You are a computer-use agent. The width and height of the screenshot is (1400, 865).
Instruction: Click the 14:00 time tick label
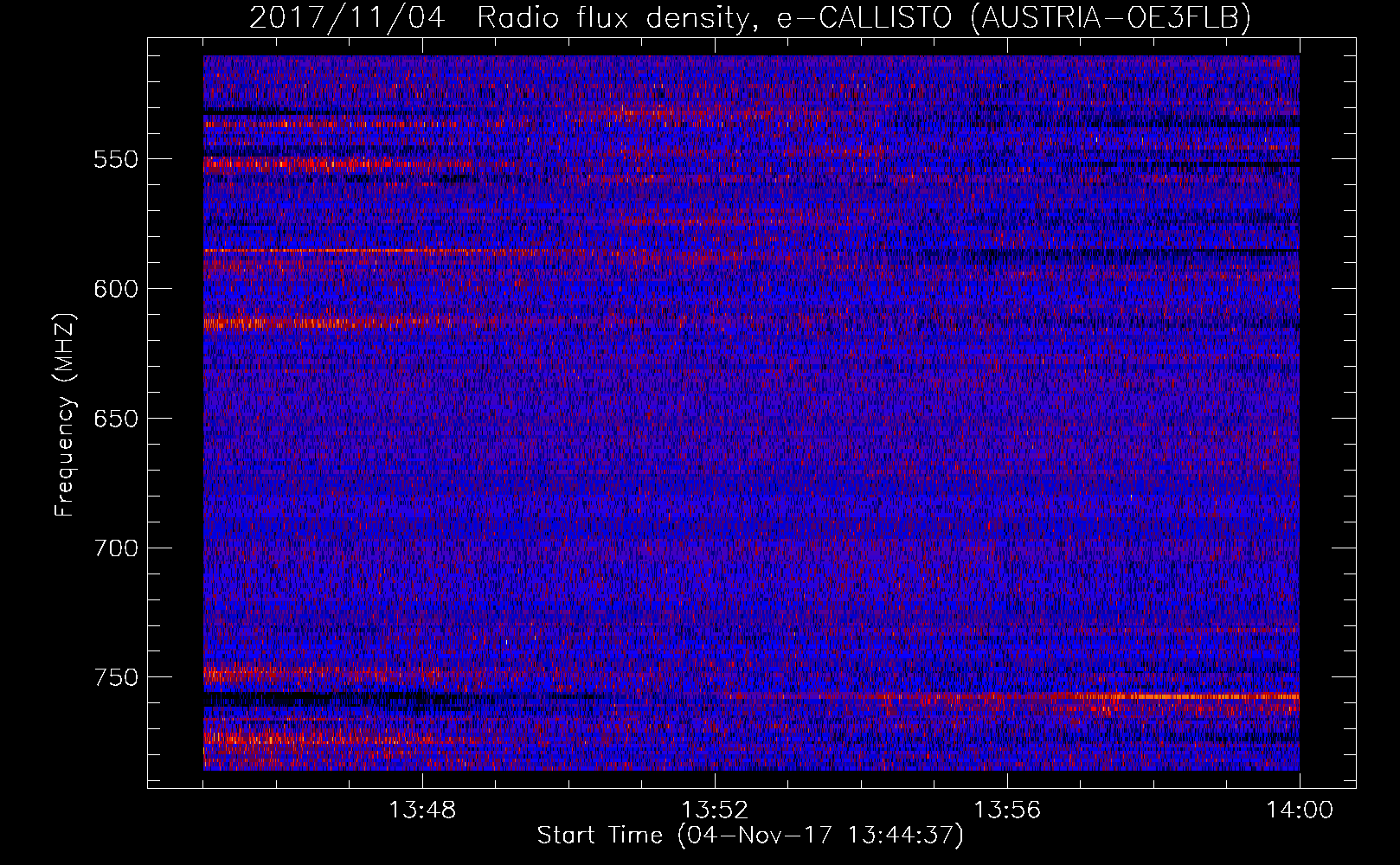click(x=1300, y=811)
